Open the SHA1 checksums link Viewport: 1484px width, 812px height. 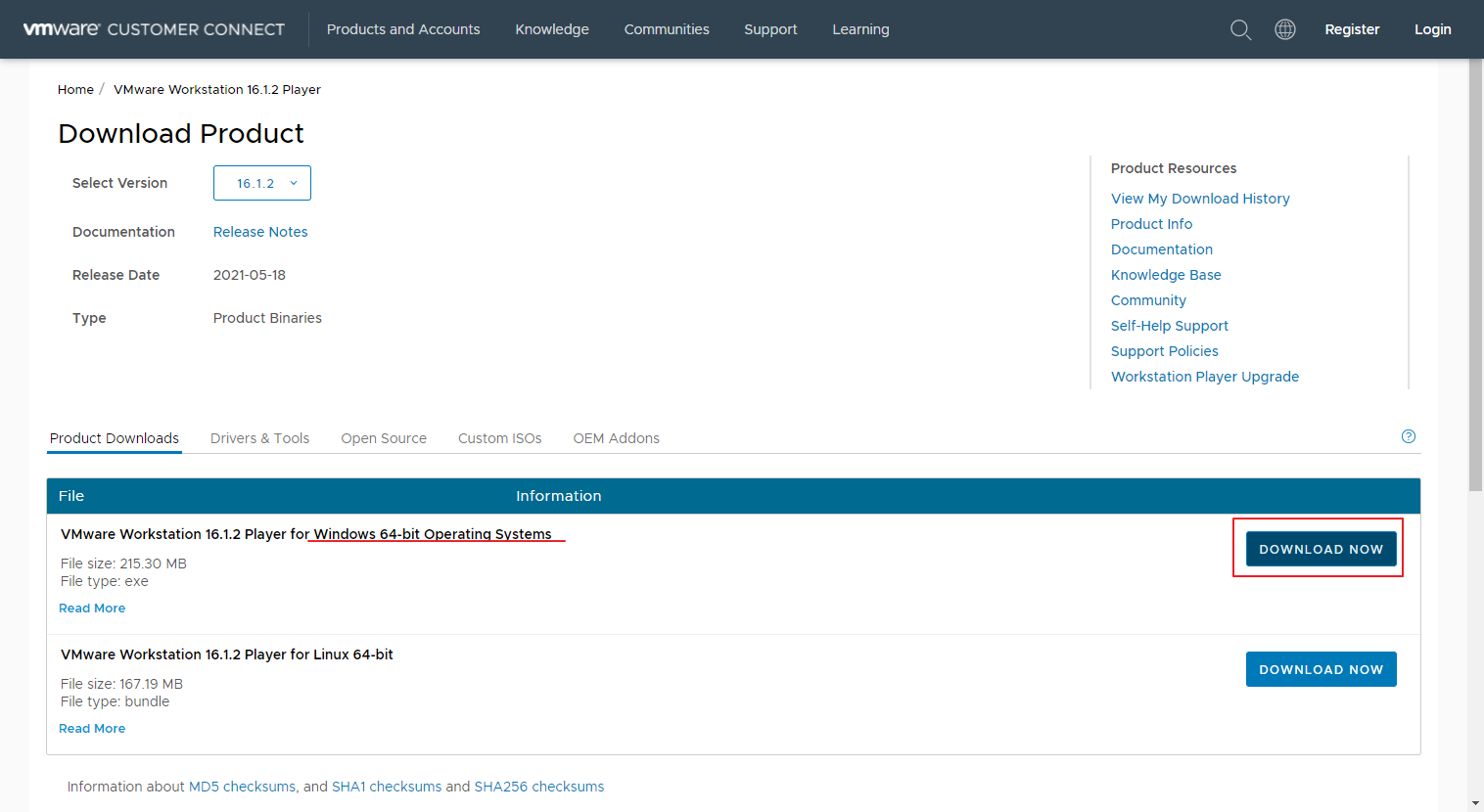point(387,787)
